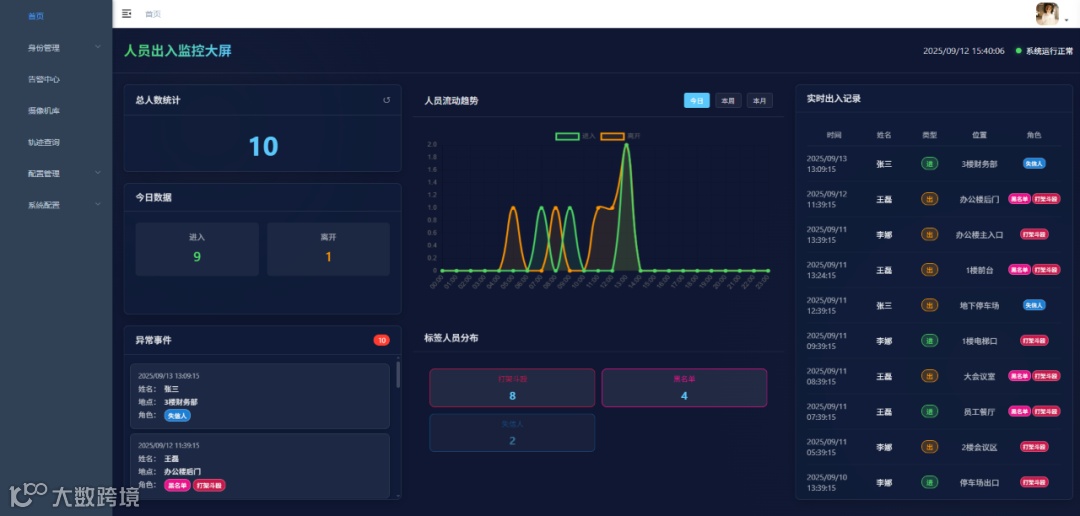Image resolution: width=1080 pixels, height=516 pixels.
Task: Open 轨迹查询 in the sidebar
Action: [43, 142]
